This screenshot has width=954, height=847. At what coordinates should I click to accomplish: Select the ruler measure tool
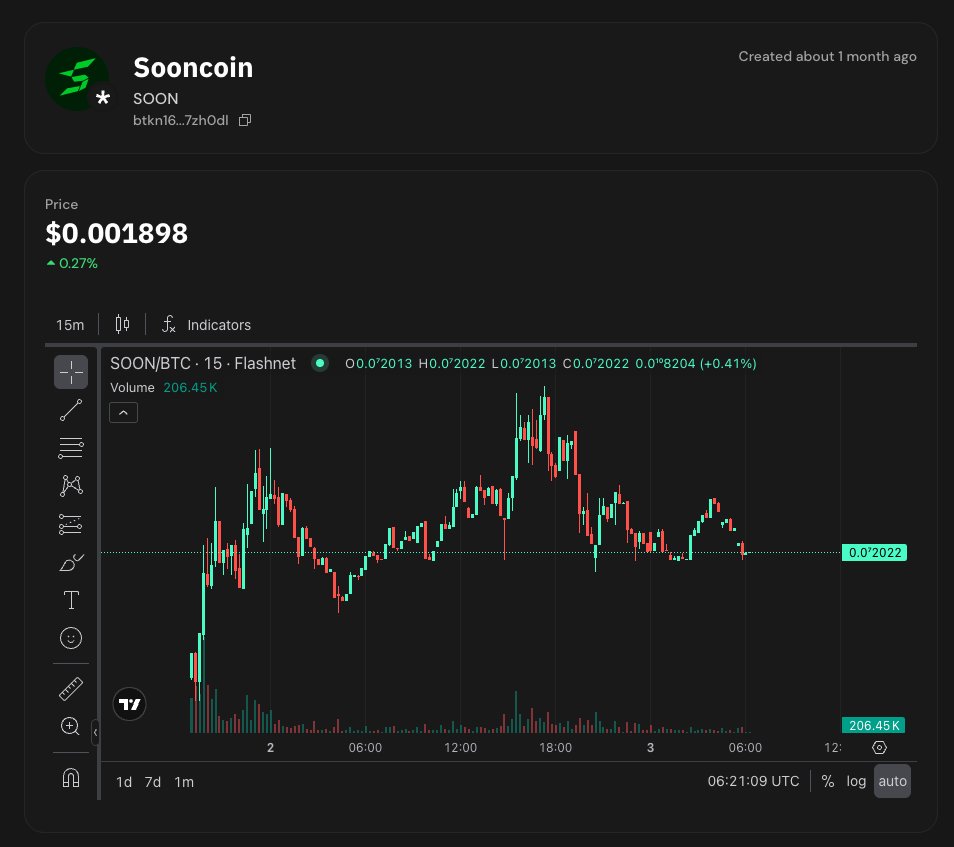coord(71,689)
